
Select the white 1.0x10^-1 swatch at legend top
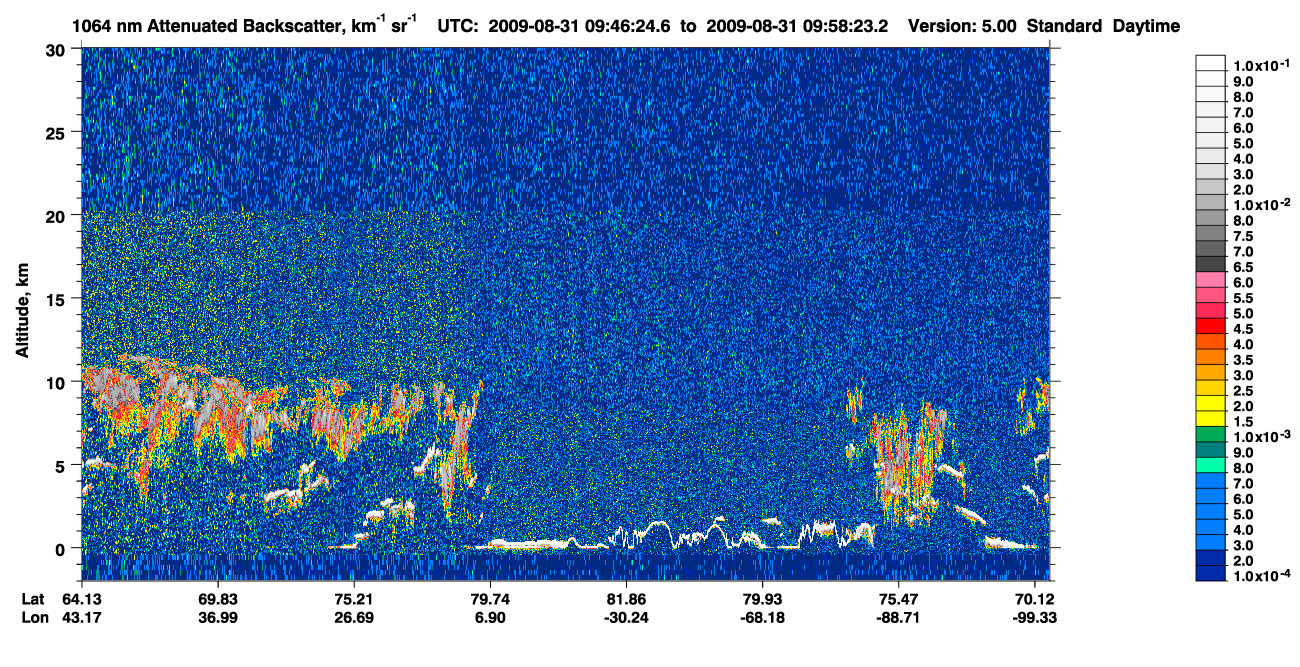1210,63
